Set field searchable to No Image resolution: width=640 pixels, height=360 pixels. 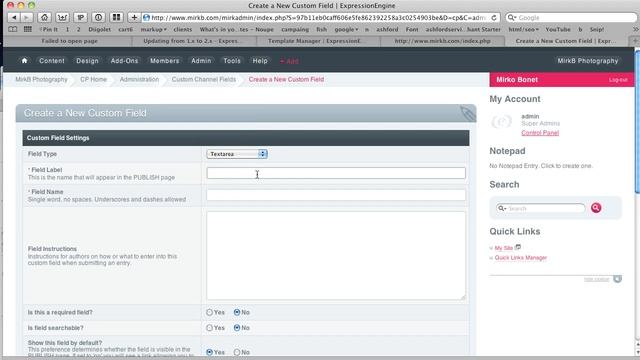(x=237, y=328)
